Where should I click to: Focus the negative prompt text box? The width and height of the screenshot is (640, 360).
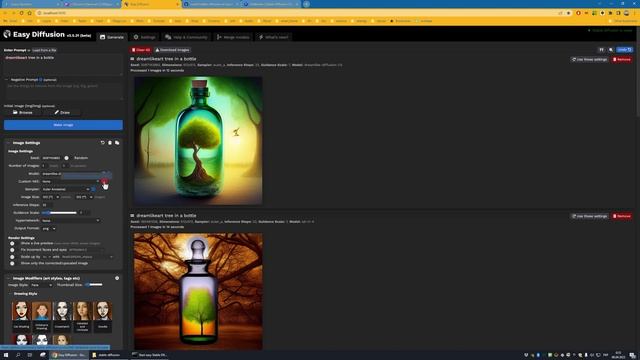63,91
